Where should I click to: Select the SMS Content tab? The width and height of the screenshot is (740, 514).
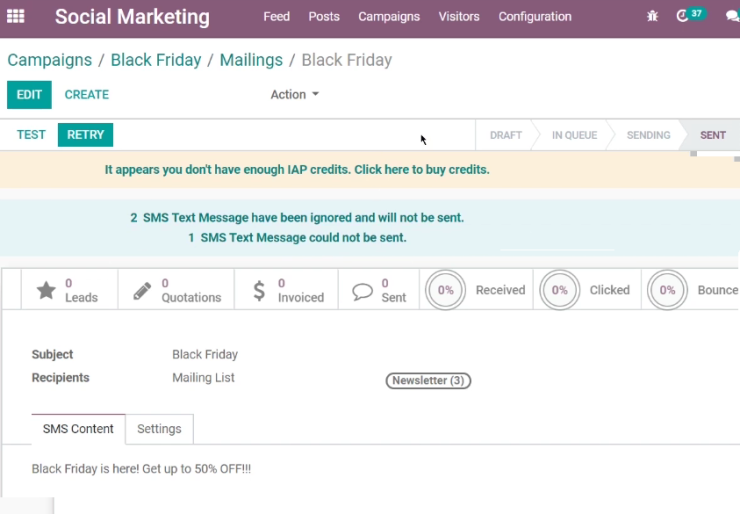pos(78,429)
